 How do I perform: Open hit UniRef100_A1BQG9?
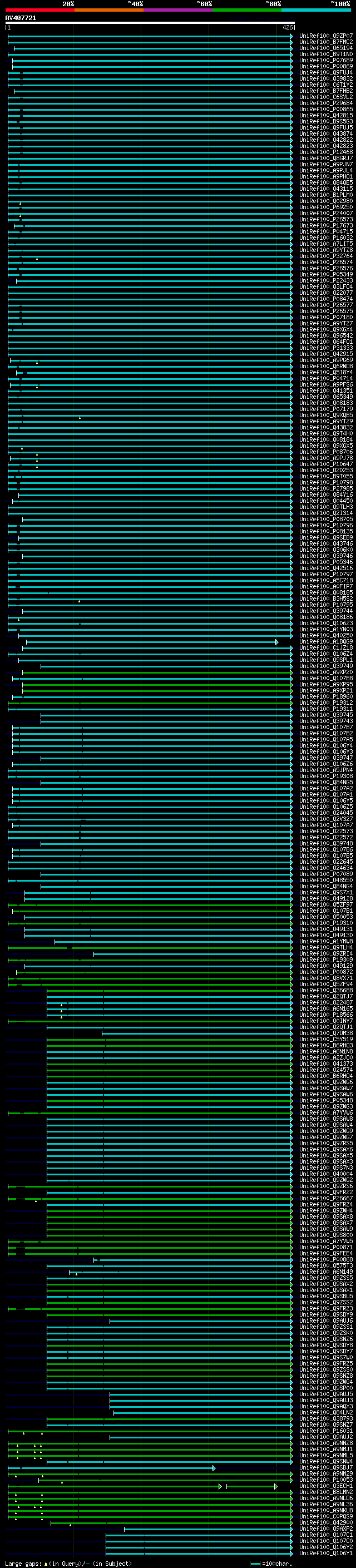click(326, 641)
